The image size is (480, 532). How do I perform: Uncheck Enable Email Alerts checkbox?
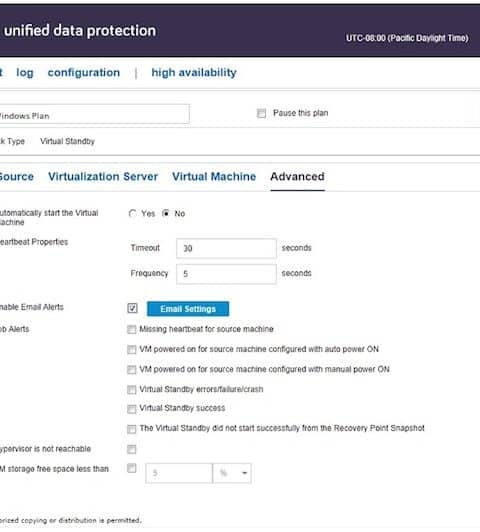click(132, 308)
